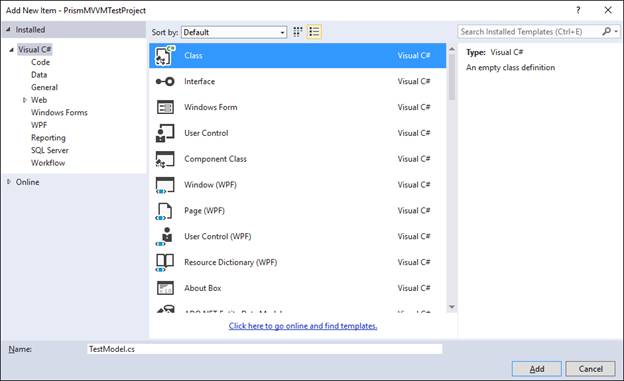Click the search magnifier icon
The image size is (624, 381).
[x=606, y=31]
